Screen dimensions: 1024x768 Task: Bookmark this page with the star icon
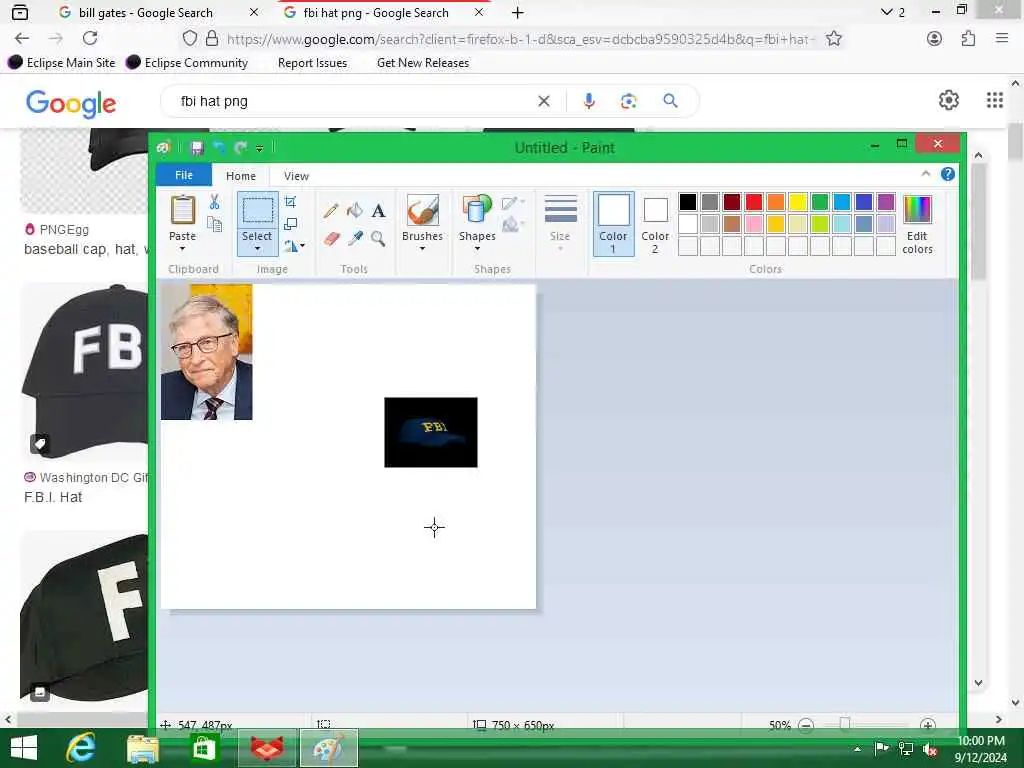click(x=834, y=39)
